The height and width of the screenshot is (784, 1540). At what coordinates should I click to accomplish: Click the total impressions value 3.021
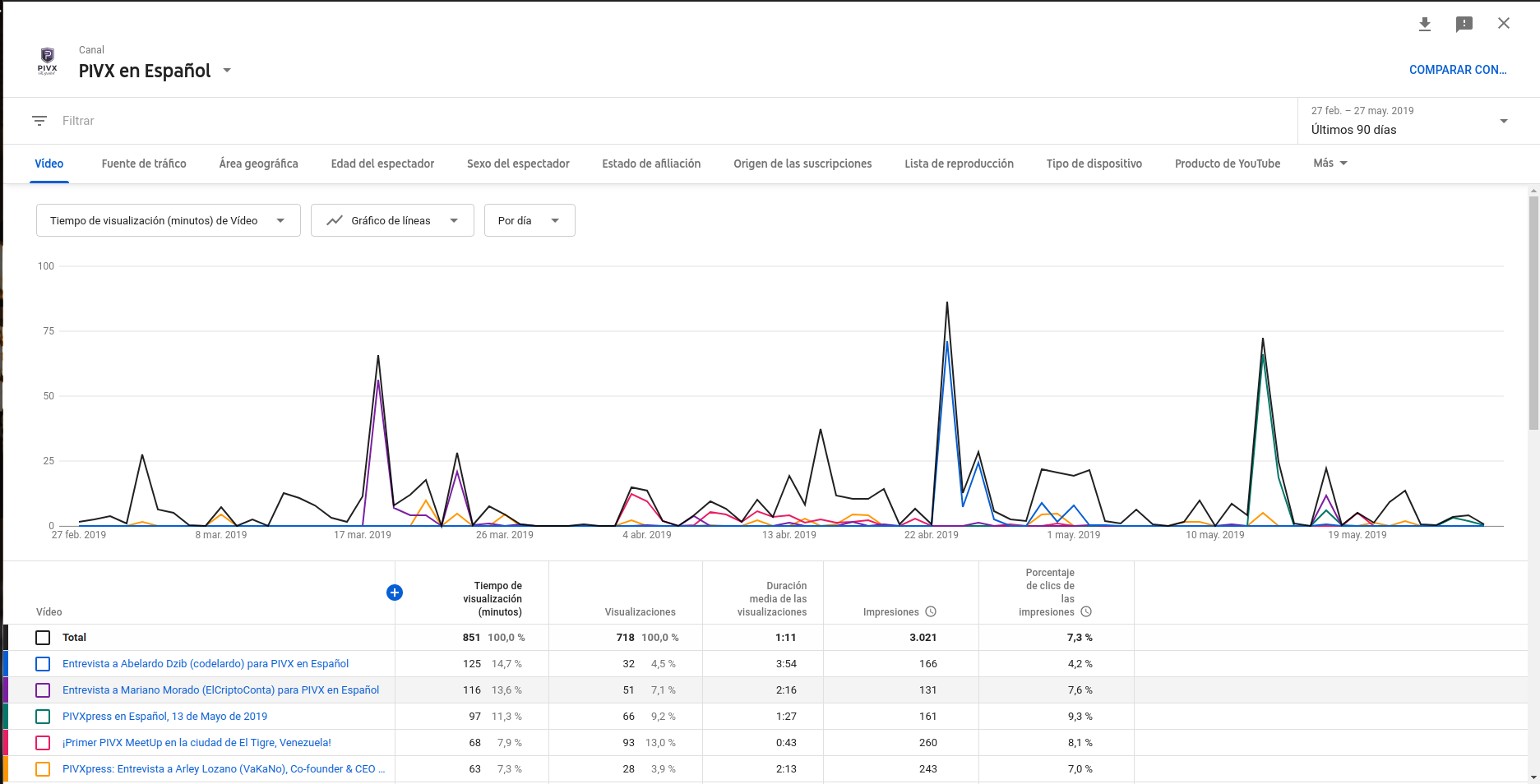coord(923,638)
